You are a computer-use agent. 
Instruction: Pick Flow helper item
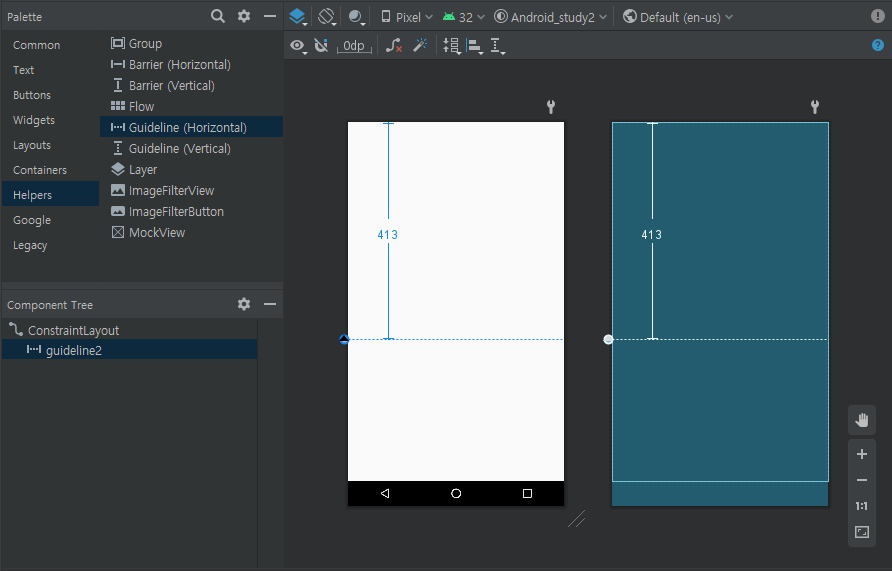[x=191, y=106]
